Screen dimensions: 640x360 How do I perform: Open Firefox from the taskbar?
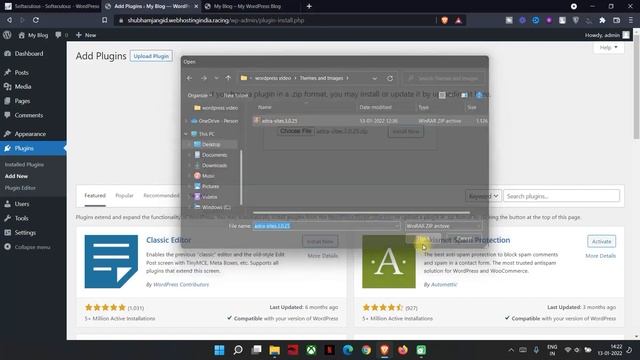403,350
